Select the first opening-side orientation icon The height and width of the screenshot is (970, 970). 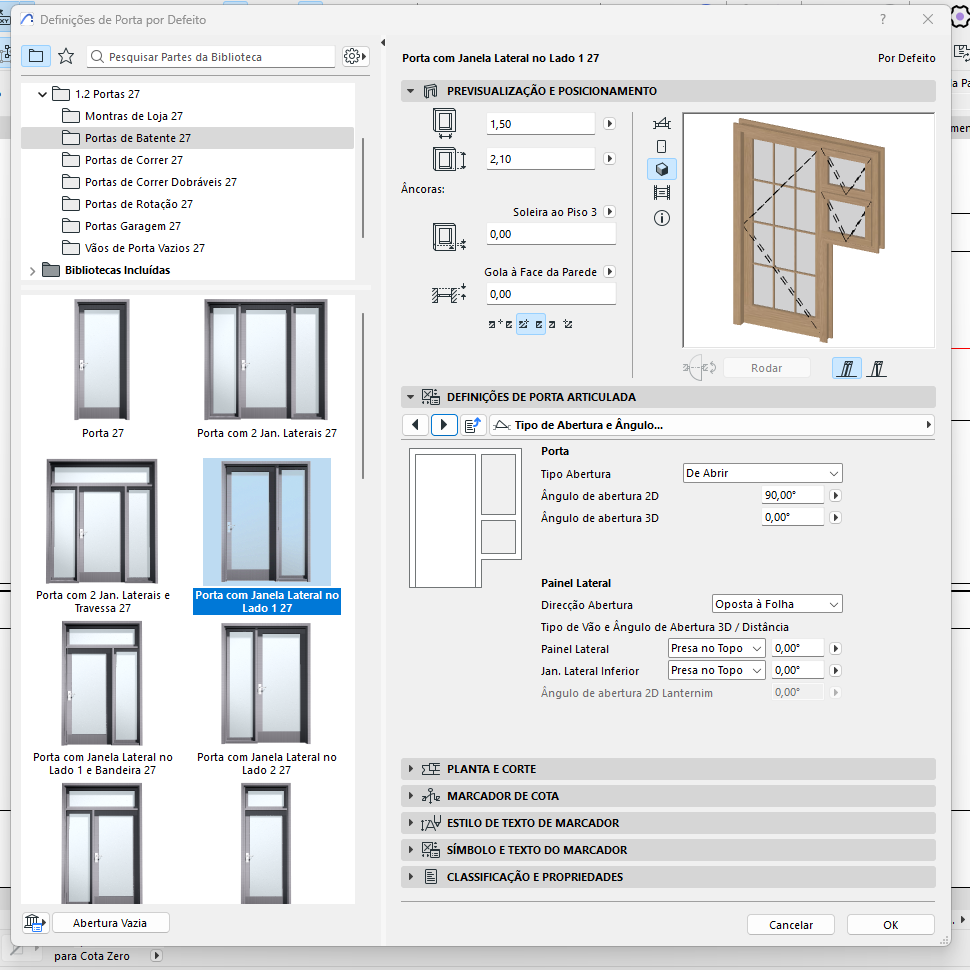pos(847,368)
